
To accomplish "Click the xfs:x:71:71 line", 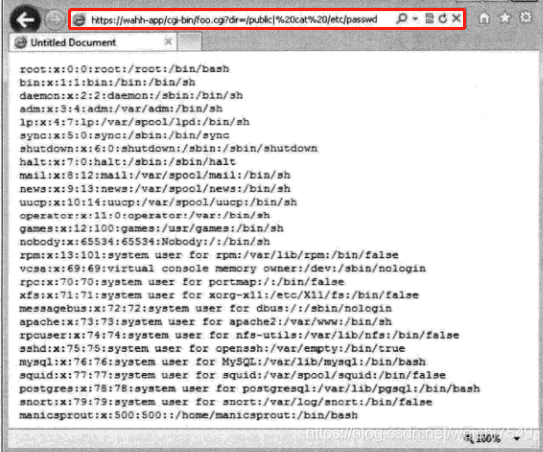I will [x=219, y=295].
